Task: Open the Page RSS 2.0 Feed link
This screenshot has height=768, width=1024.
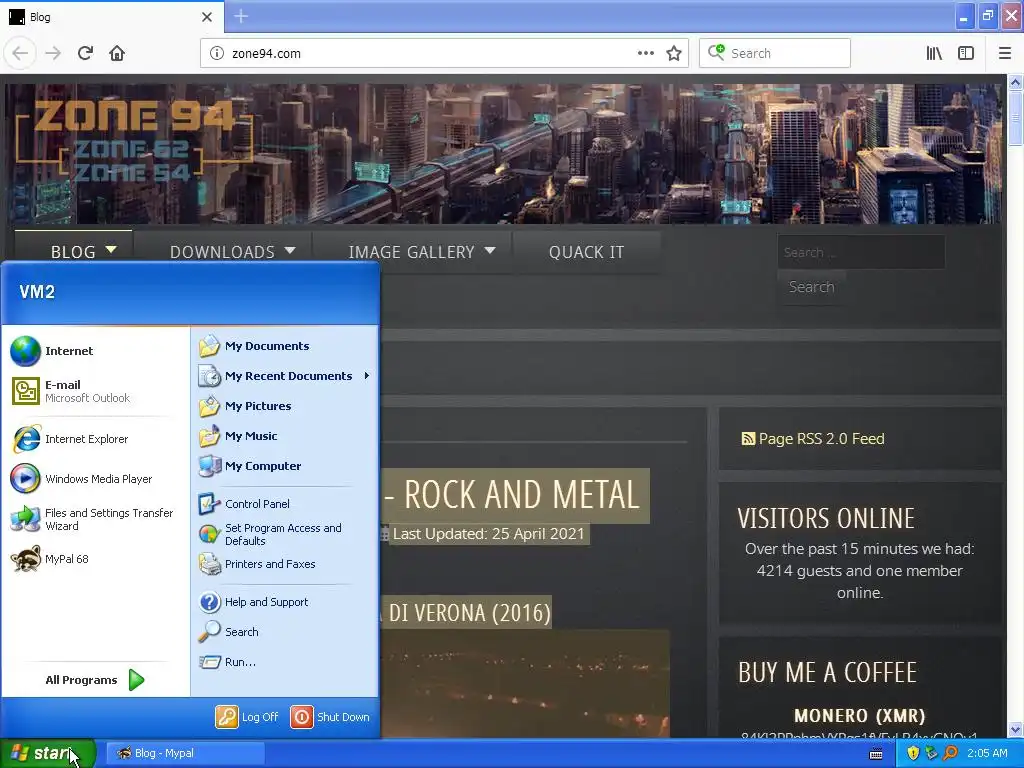Action: 813,439
